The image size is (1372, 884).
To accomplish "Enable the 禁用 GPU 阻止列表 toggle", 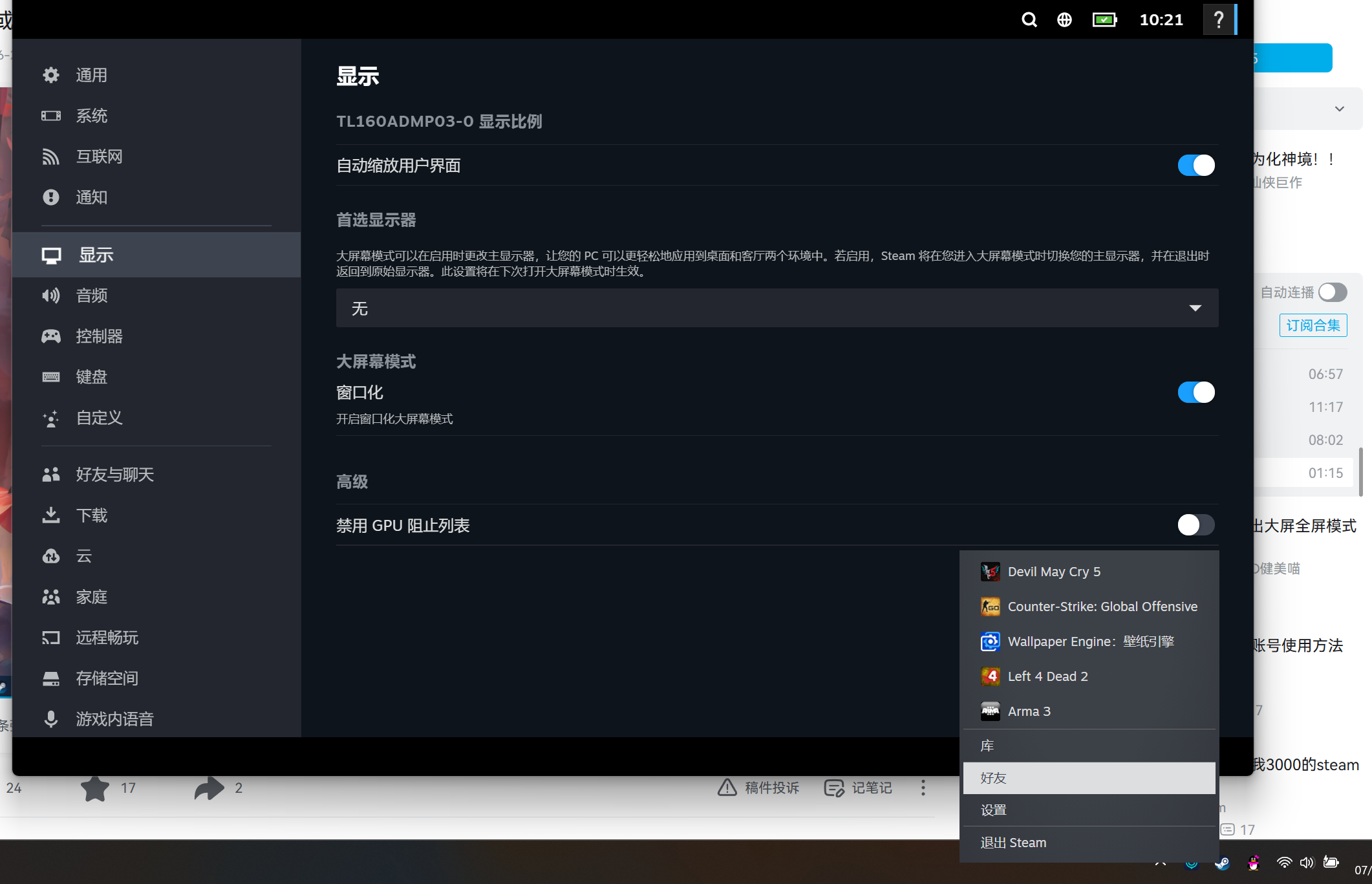I will point(1195,524).
